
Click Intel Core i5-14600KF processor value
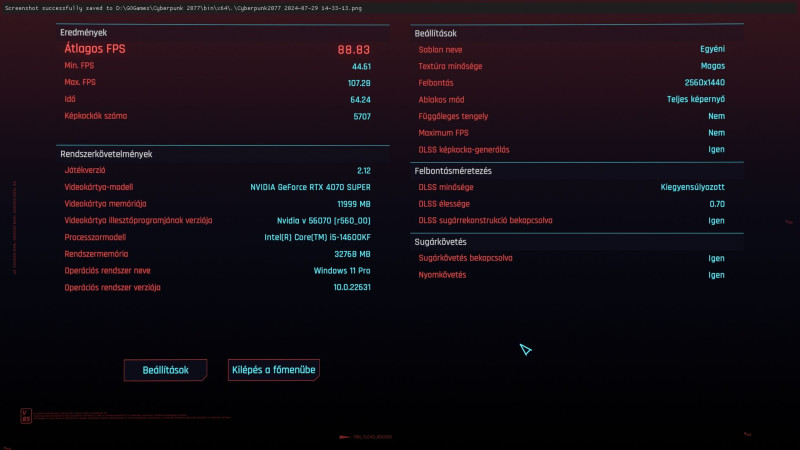(317, 237)
